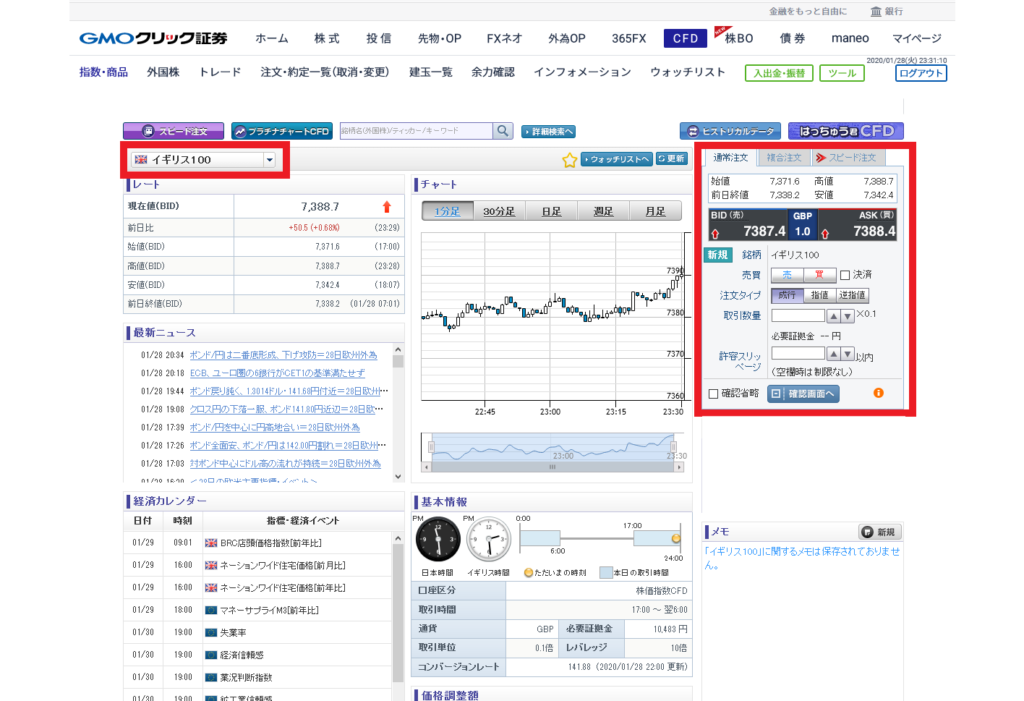Open news ECB、ユーロ圏の6銀行 headline
The image size is (1024, 701).
(277, 373)
